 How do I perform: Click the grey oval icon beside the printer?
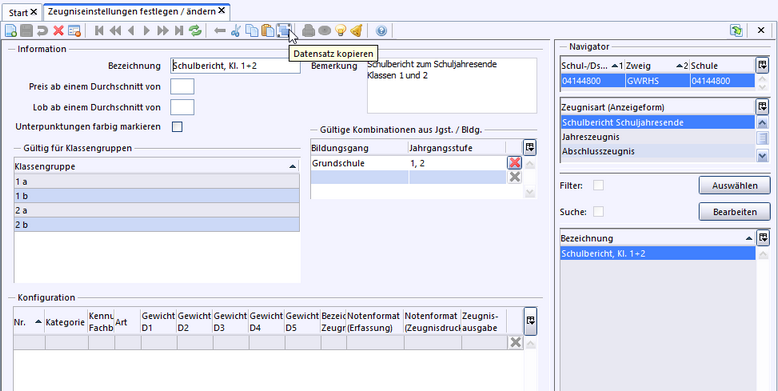(324, 31)
